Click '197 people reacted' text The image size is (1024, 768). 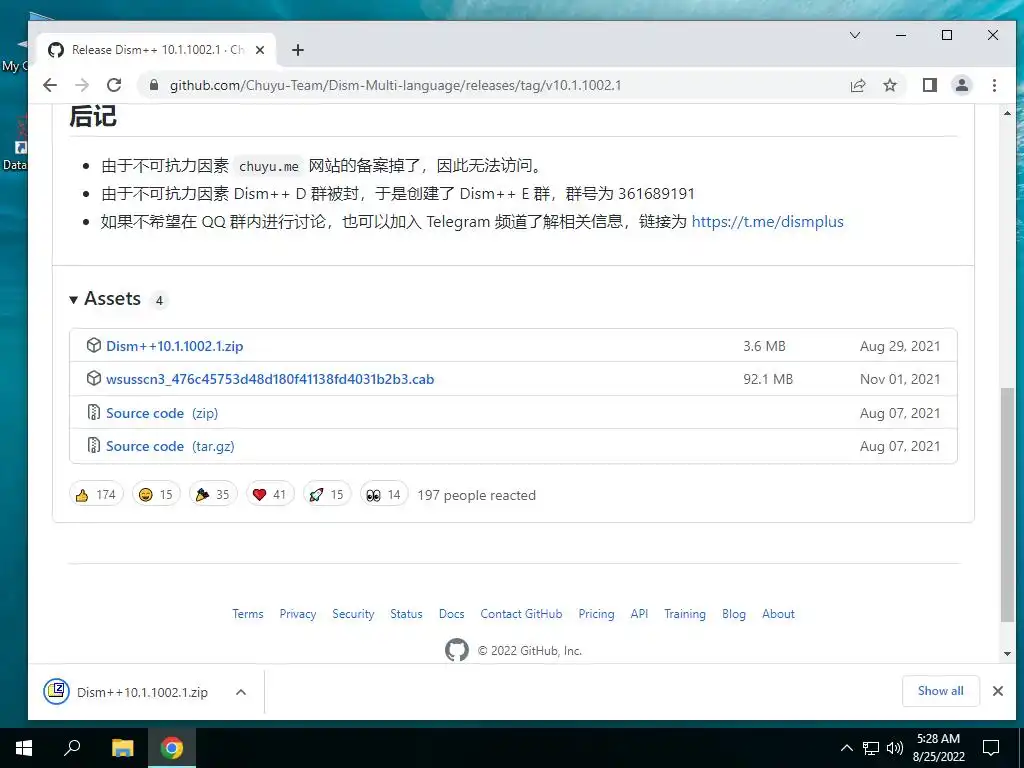coord(477,495)
